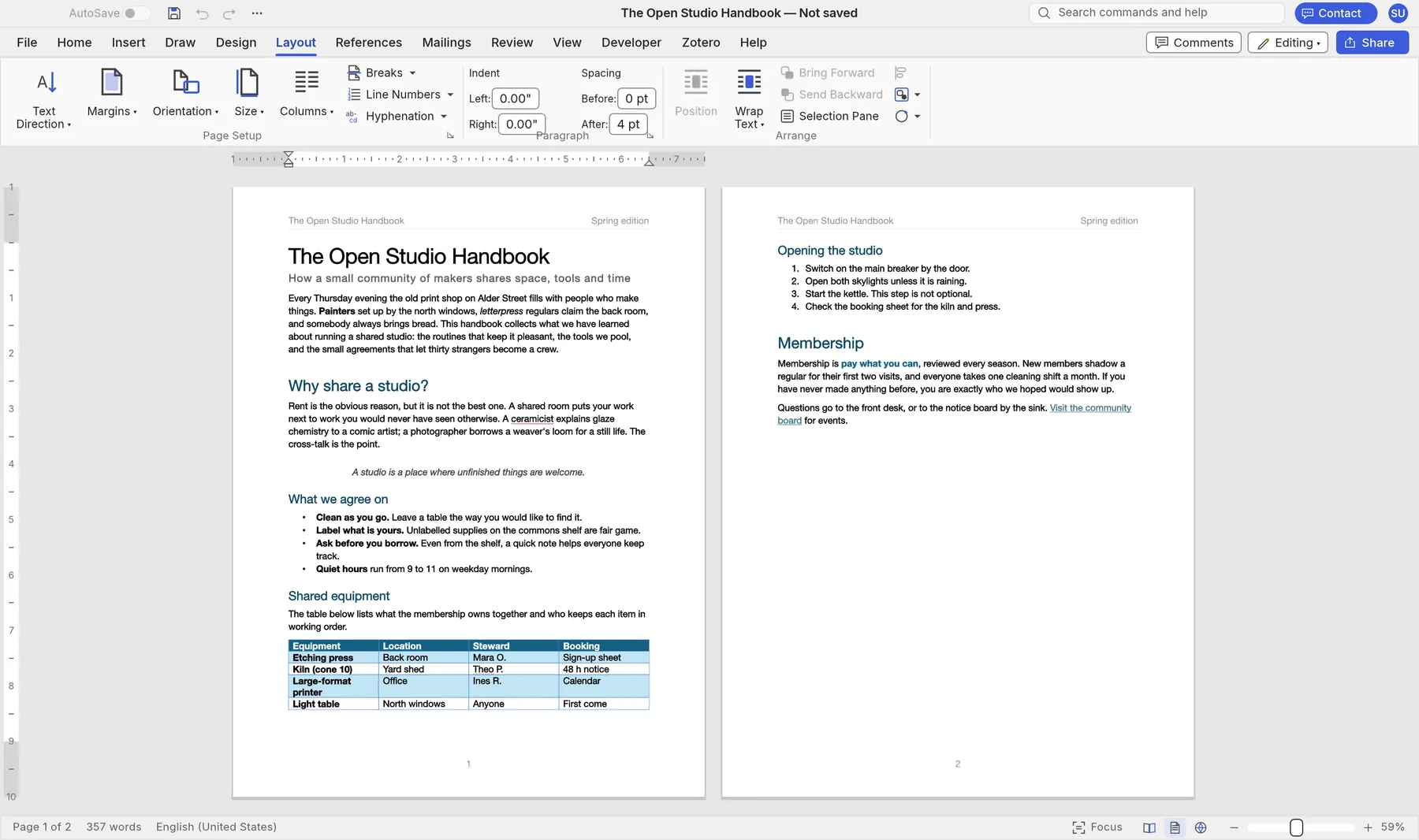
Task: Click the Contact button
Action: [1335, 13]
